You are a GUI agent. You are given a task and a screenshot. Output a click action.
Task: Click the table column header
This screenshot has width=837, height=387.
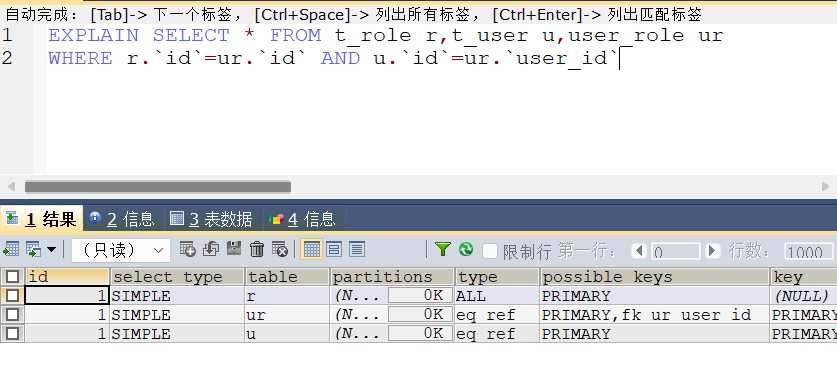click(287, 277)
